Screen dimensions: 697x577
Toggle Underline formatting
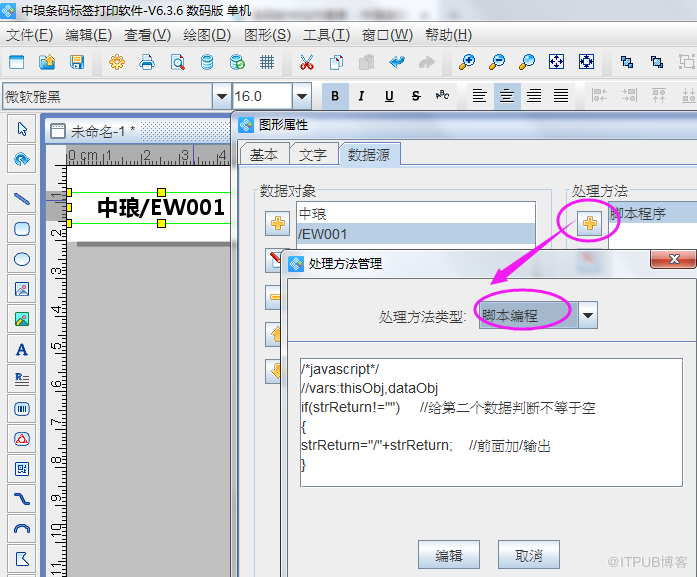(389, 96)
